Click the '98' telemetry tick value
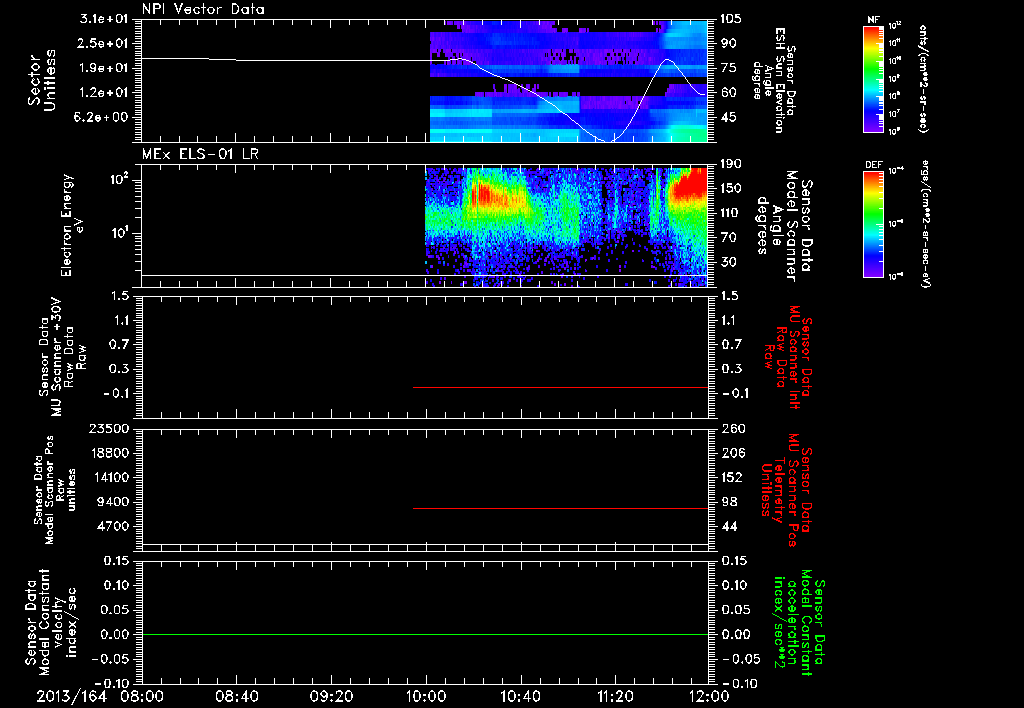Viewport: 1024px width, 708px height. (x=729, y=502)
